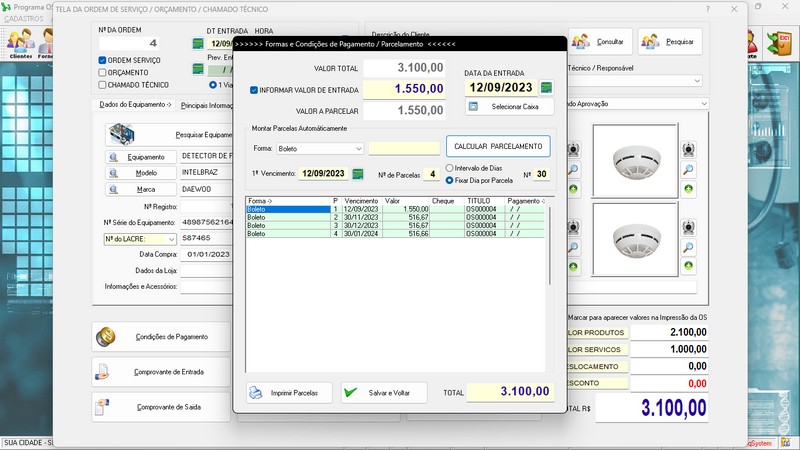Click magnifier icon beside Marca
Screen dimensions: 800x450
113,189
